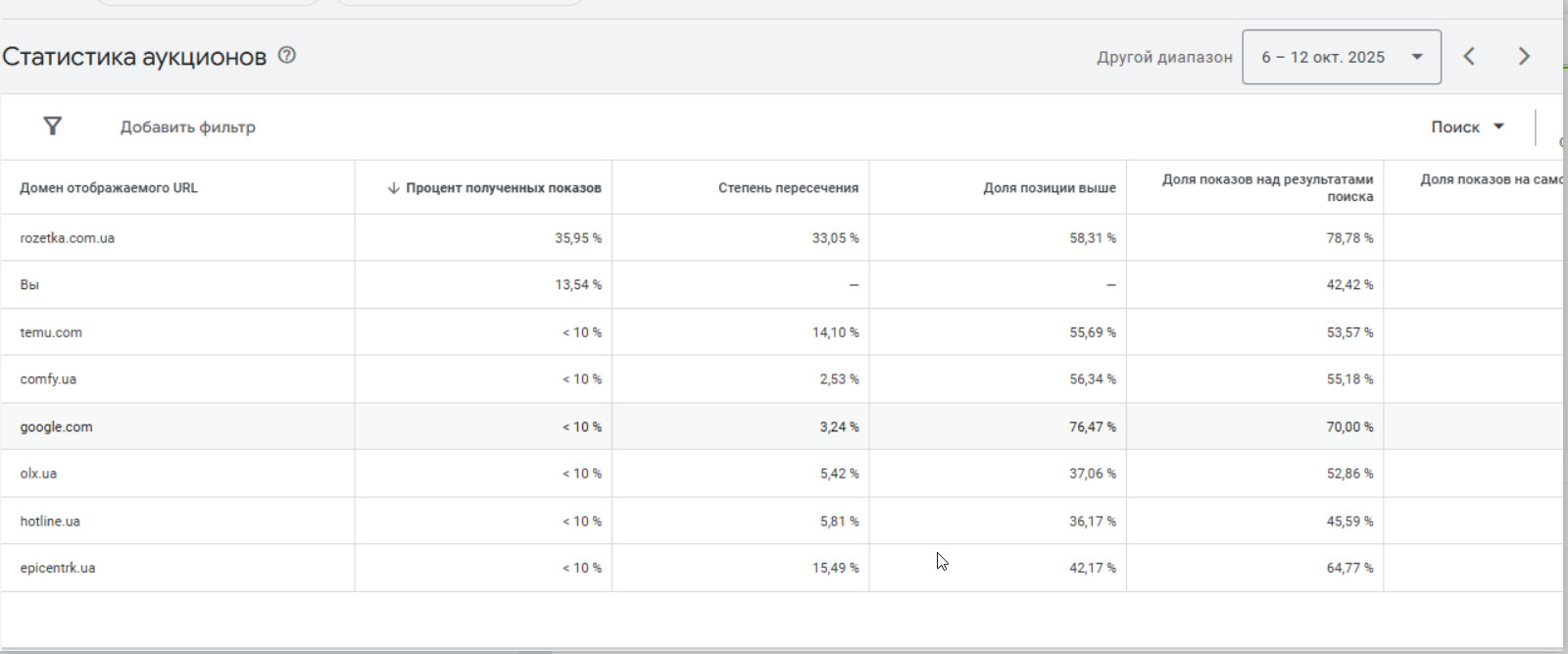Select the temu.com domain row
Image resolution: width=1568 pixels, height=654 pixels.
coord(51,332)
